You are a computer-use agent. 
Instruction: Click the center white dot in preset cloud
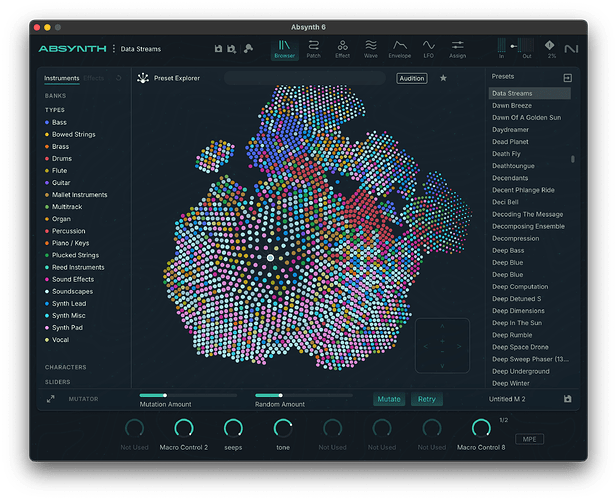[x=270, y=258]
